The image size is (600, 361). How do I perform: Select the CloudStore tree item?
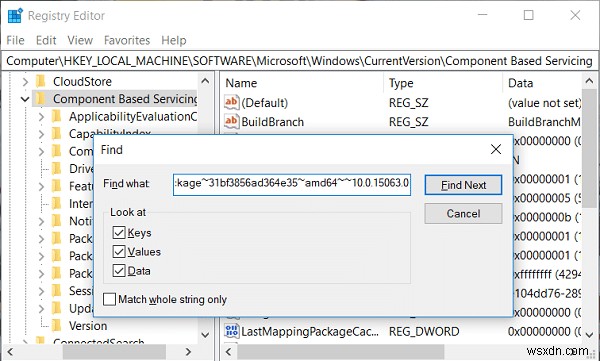[82, 82]
